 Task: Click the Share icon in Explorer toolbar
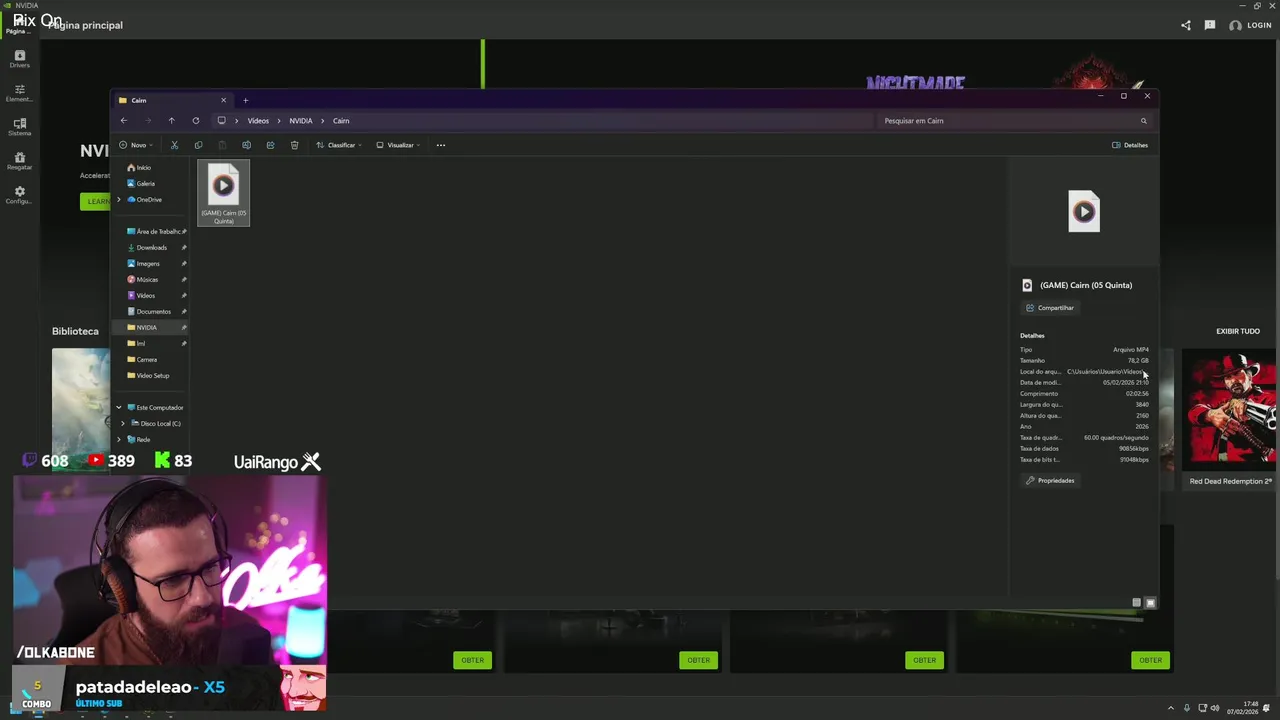[270, 145]
